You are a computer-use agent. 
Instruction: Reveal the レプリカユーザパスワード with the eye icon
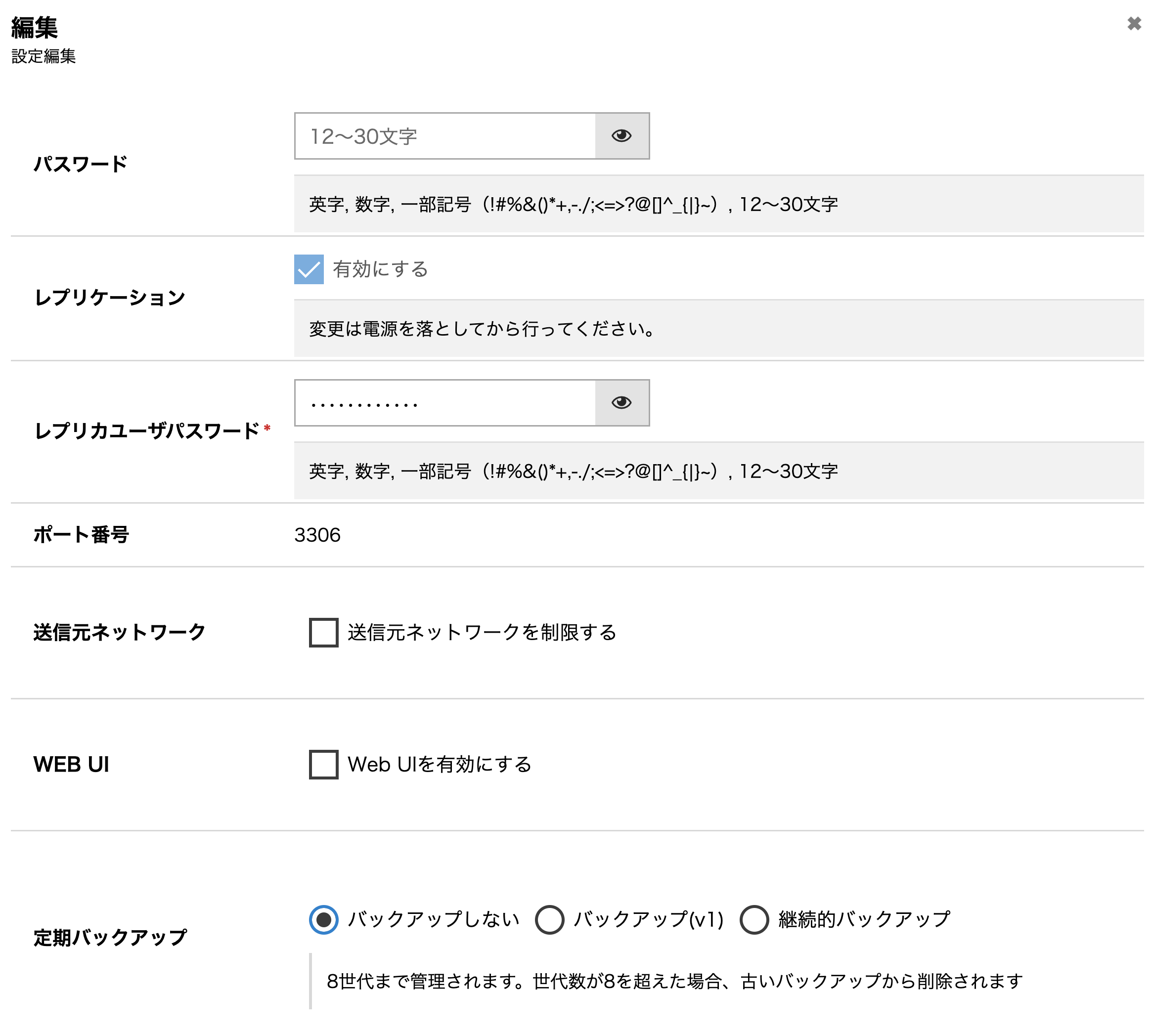tap(621, 402)
